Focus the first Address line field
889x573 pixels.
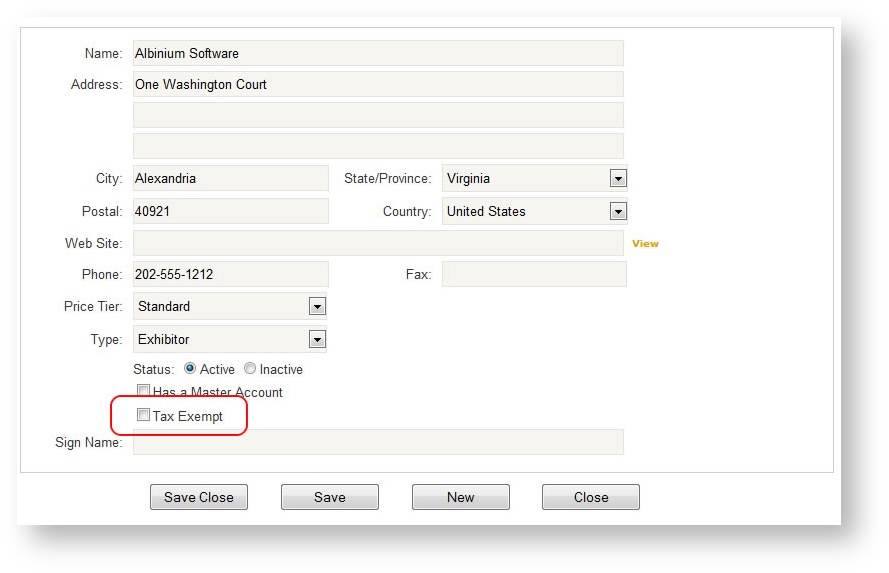pos(378,85)
